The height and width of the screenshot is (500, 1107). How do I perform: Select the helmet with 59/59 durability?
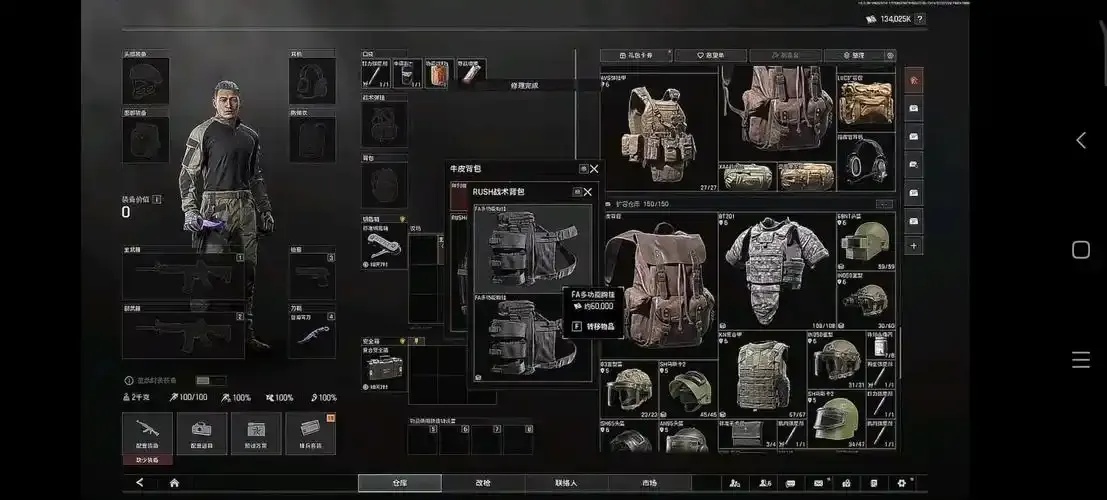[866, 241]
